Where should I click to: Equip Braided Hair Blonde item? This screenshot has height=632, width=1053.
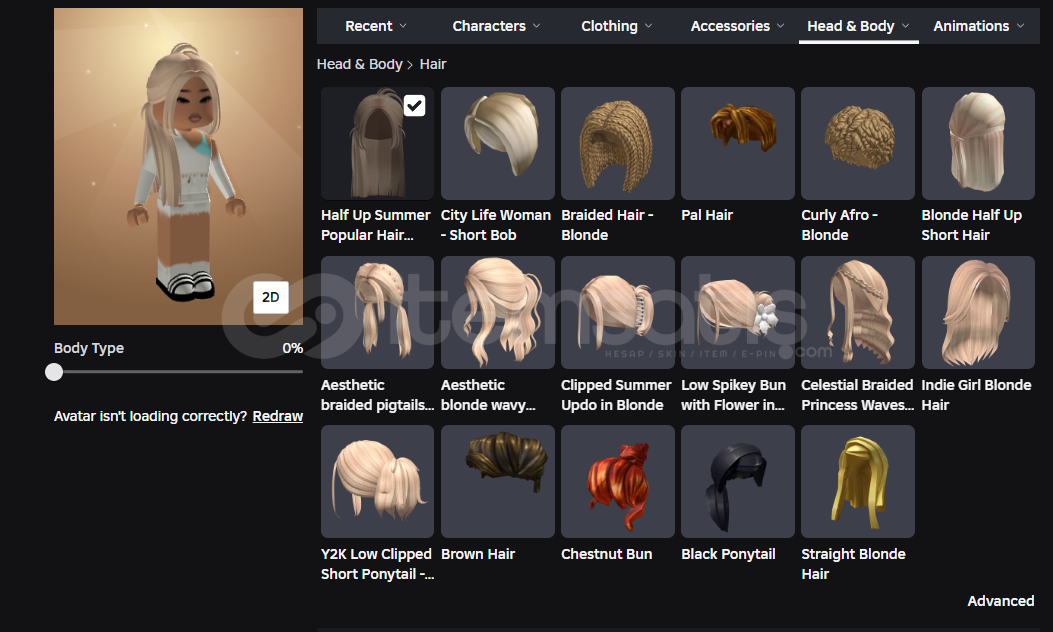(x=618, y=143)
